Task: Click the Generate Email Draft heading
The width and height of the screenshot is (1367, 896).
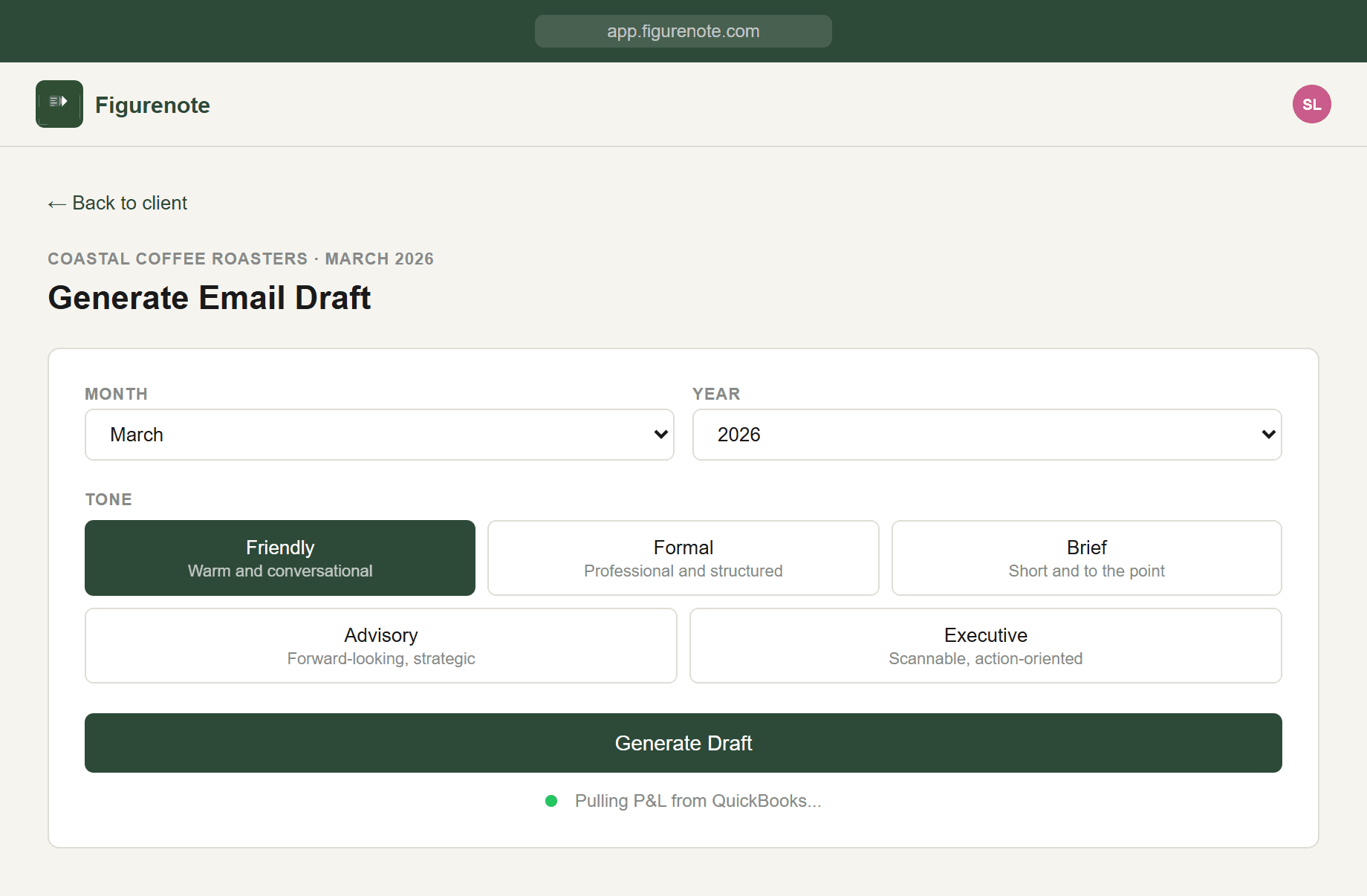Action: (x=209, y=298)
